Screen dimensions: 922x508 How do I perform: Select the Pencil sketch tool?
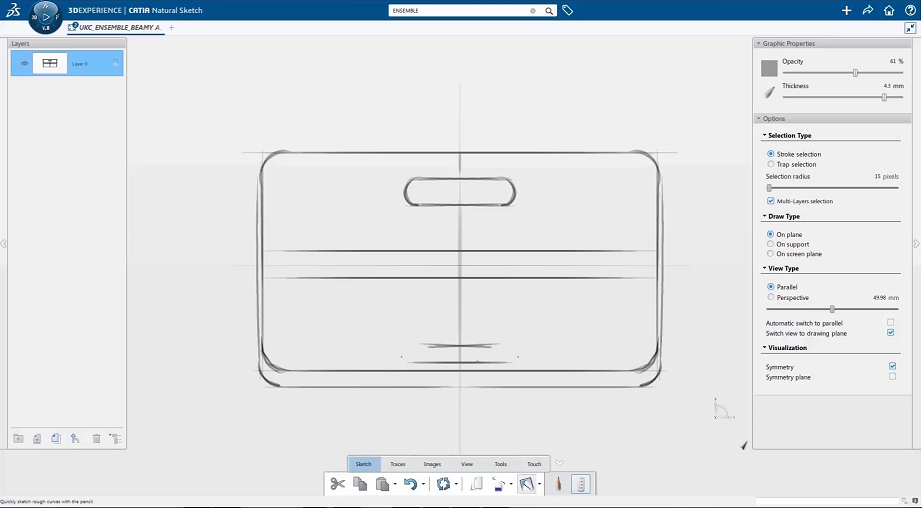(x=558, y=484)
